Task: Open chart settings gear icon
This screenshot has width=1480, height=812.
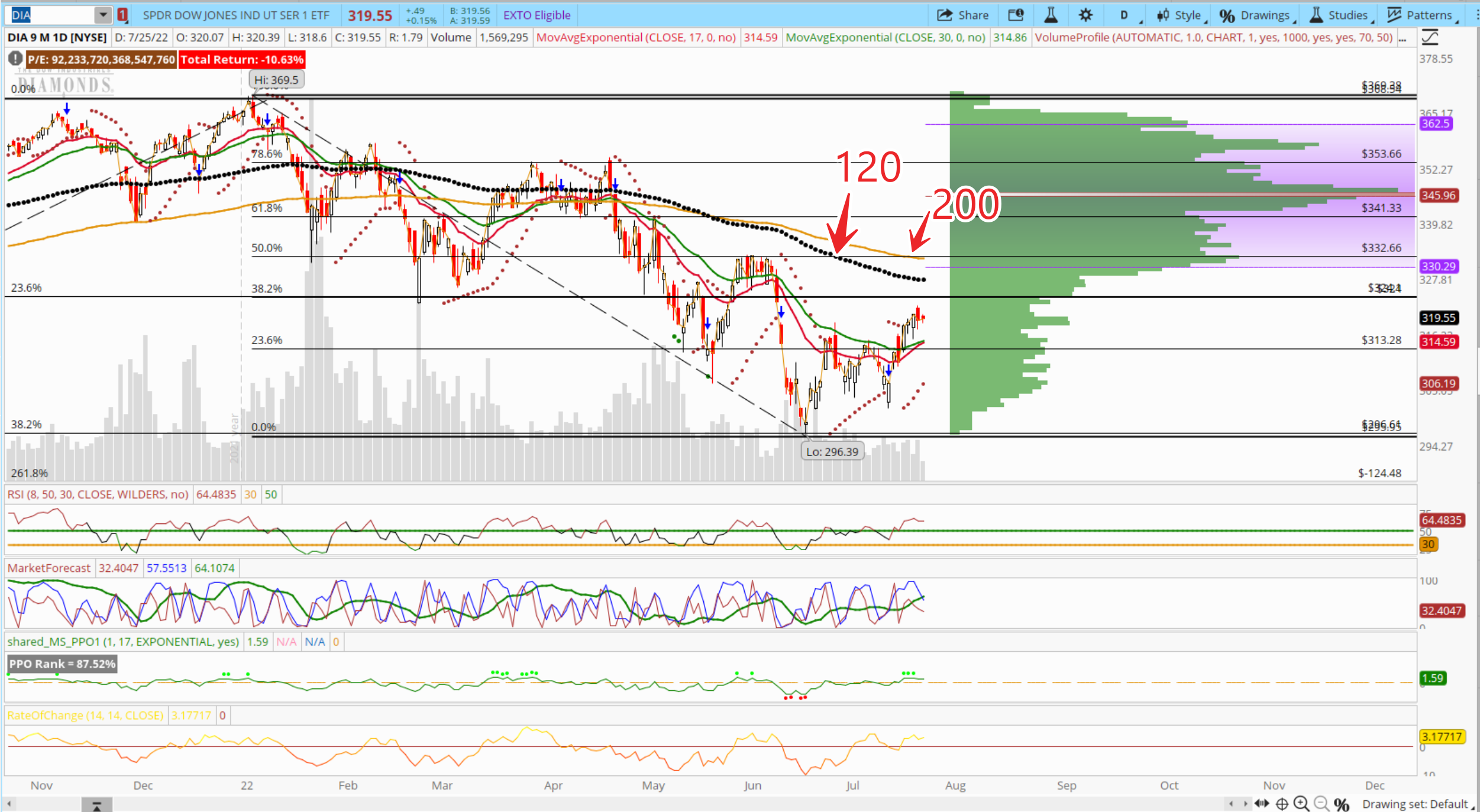Action: (1085, 15)
